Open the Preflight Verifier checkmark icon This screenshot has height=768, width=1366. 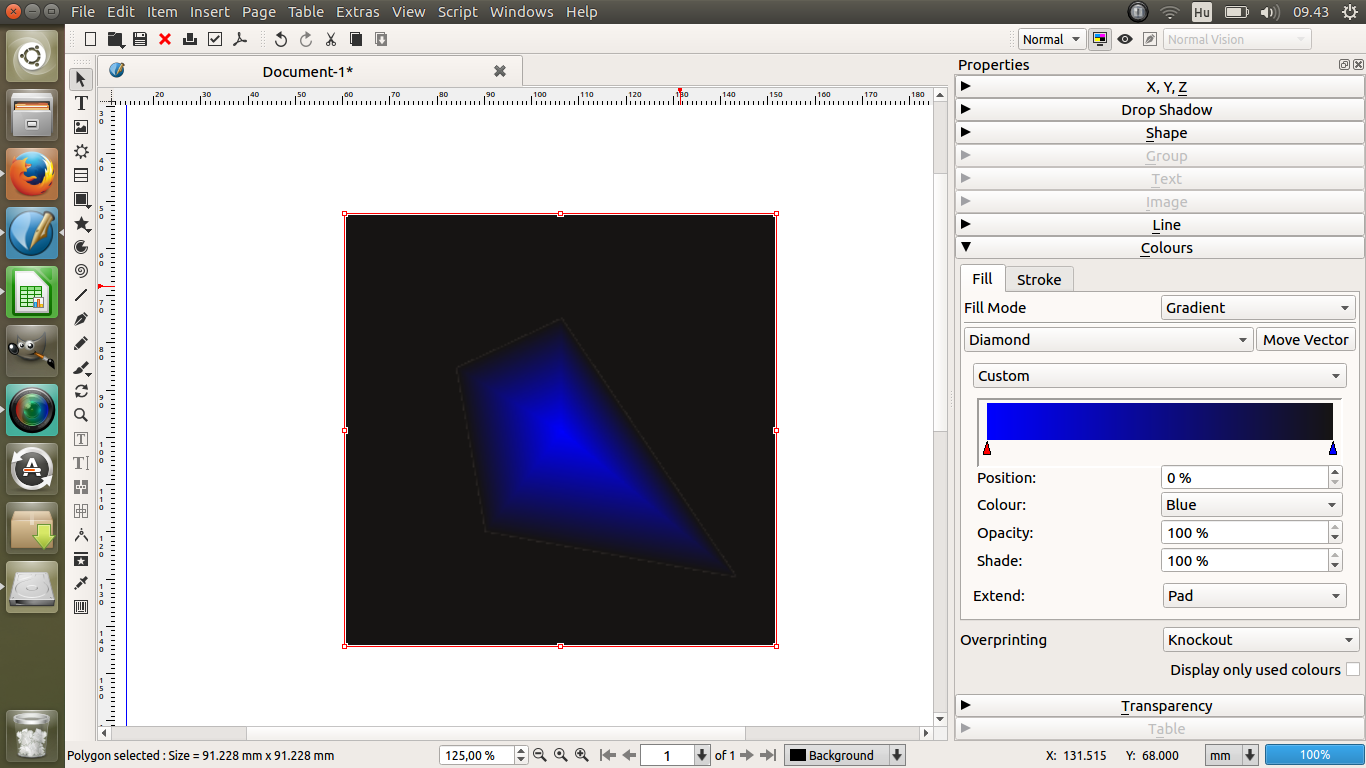215,39
